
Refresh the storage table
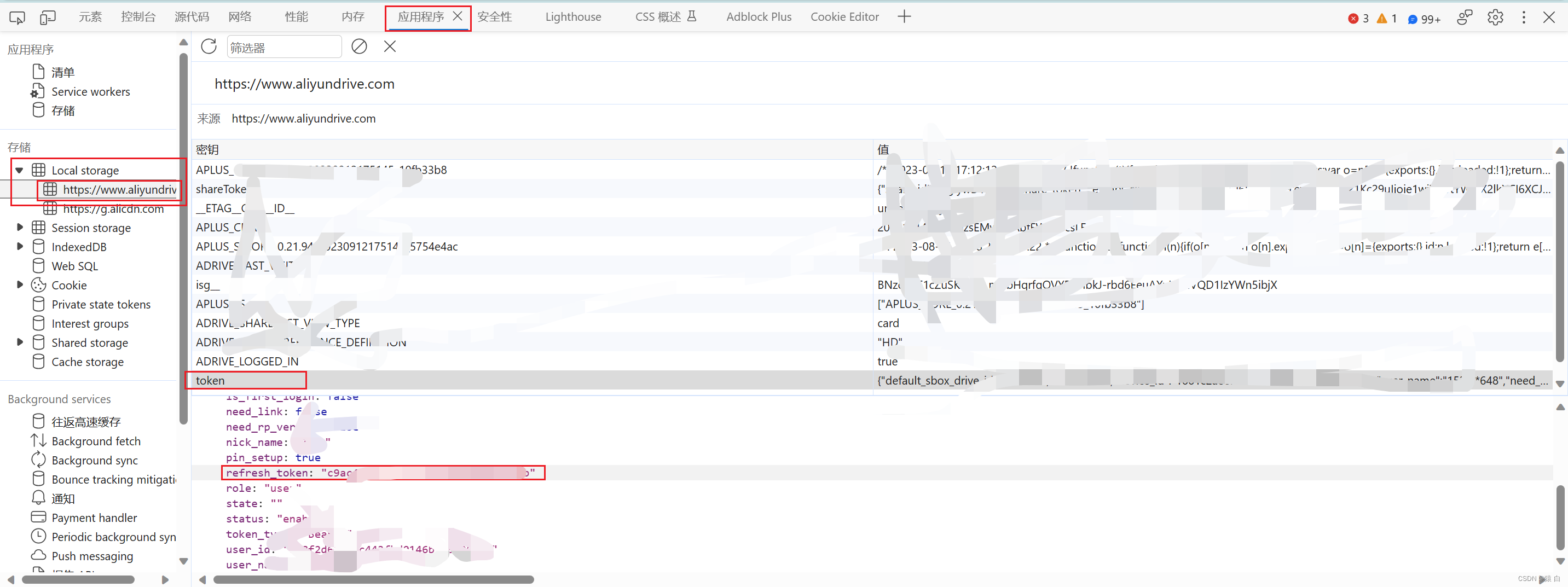tap(209, 47)
